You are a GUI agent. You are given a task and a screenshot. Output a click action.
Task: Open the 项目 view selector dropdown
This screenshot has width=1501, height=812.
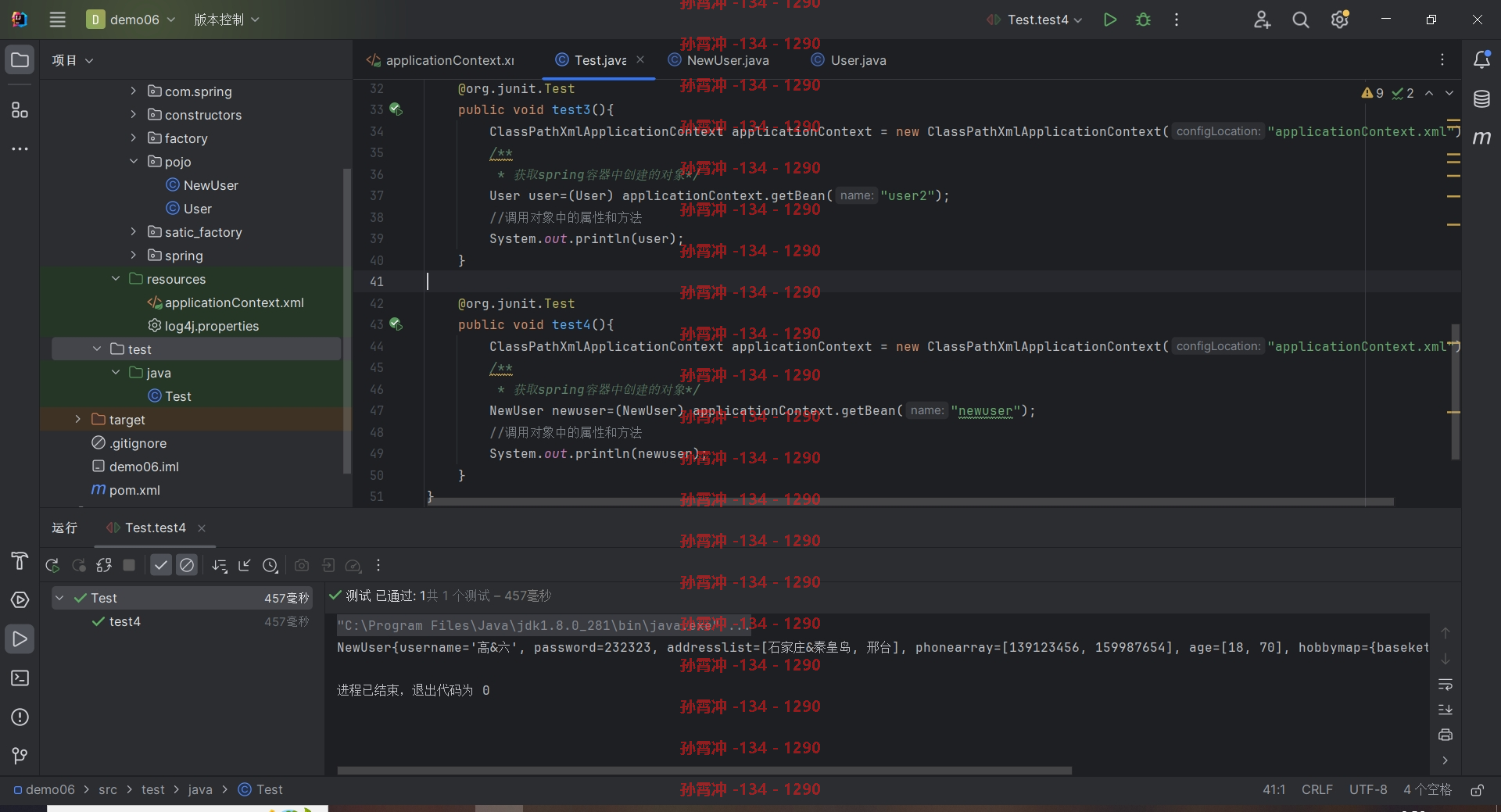pyautogui.click(x=73, y=60)
